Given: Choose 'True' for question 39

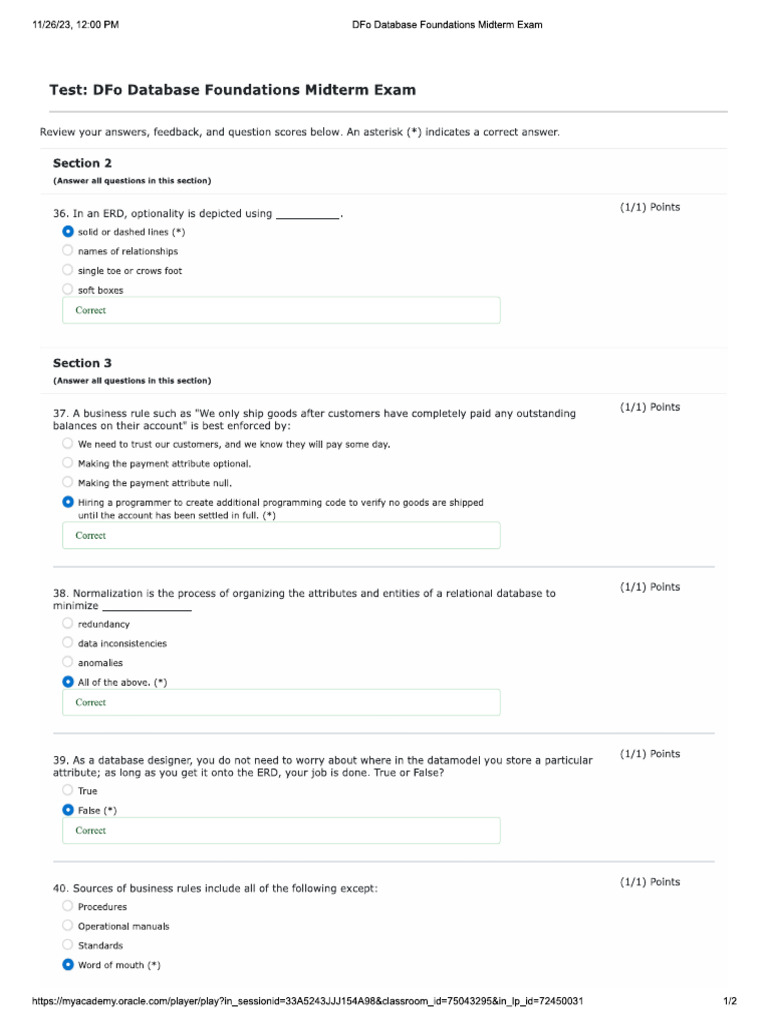Looking at the screenshot, I should click(x=68, y=790).
